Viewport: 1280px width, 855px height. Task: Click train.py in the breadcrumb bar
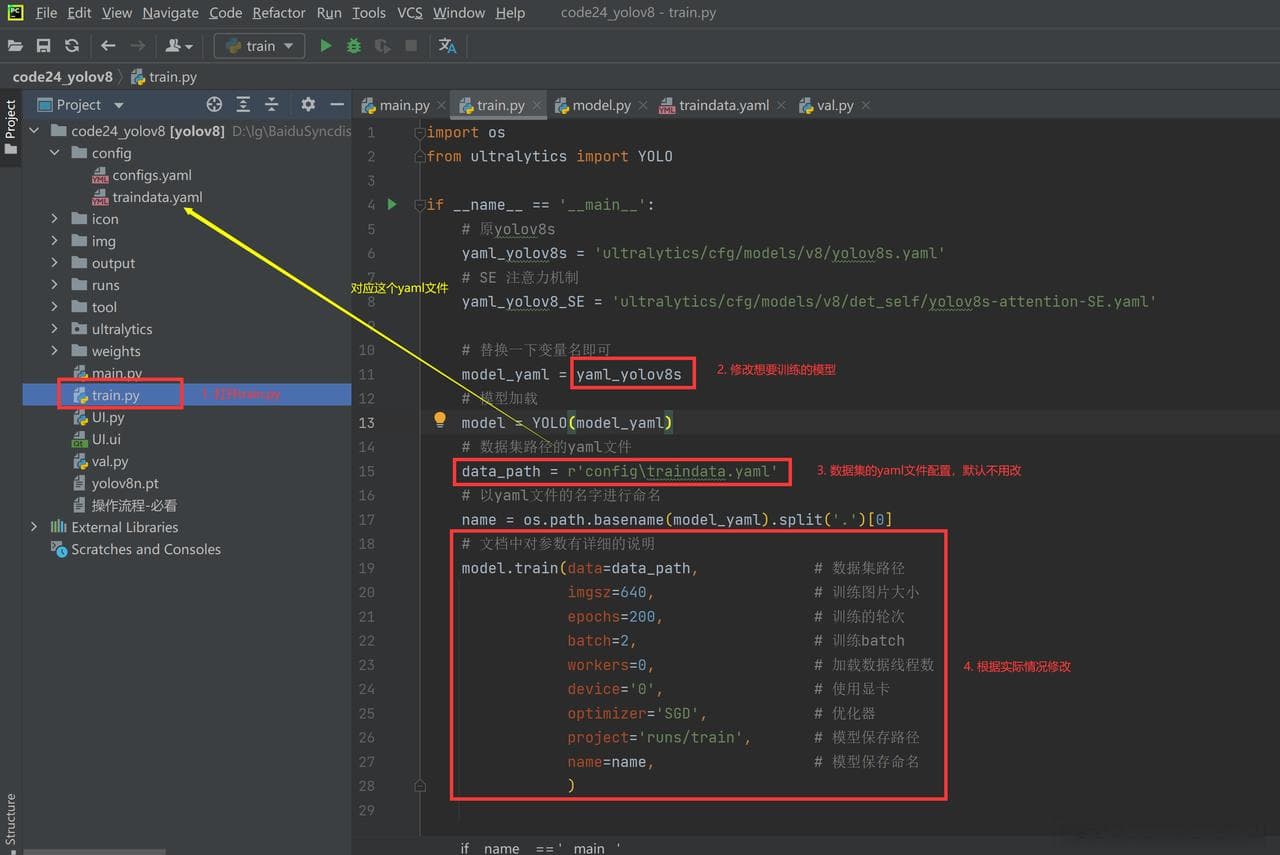click(164, 77)
